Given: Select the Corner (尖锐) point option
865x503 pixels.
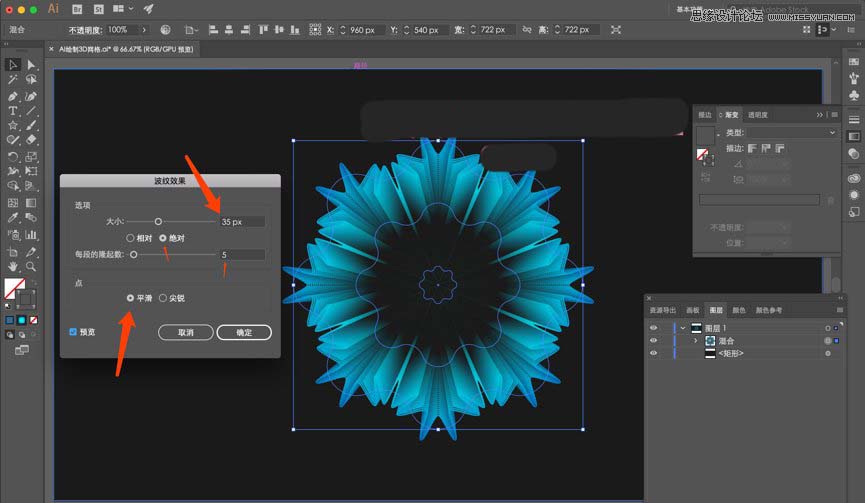Looking at the screenshot, I should (x=163, y=298).
